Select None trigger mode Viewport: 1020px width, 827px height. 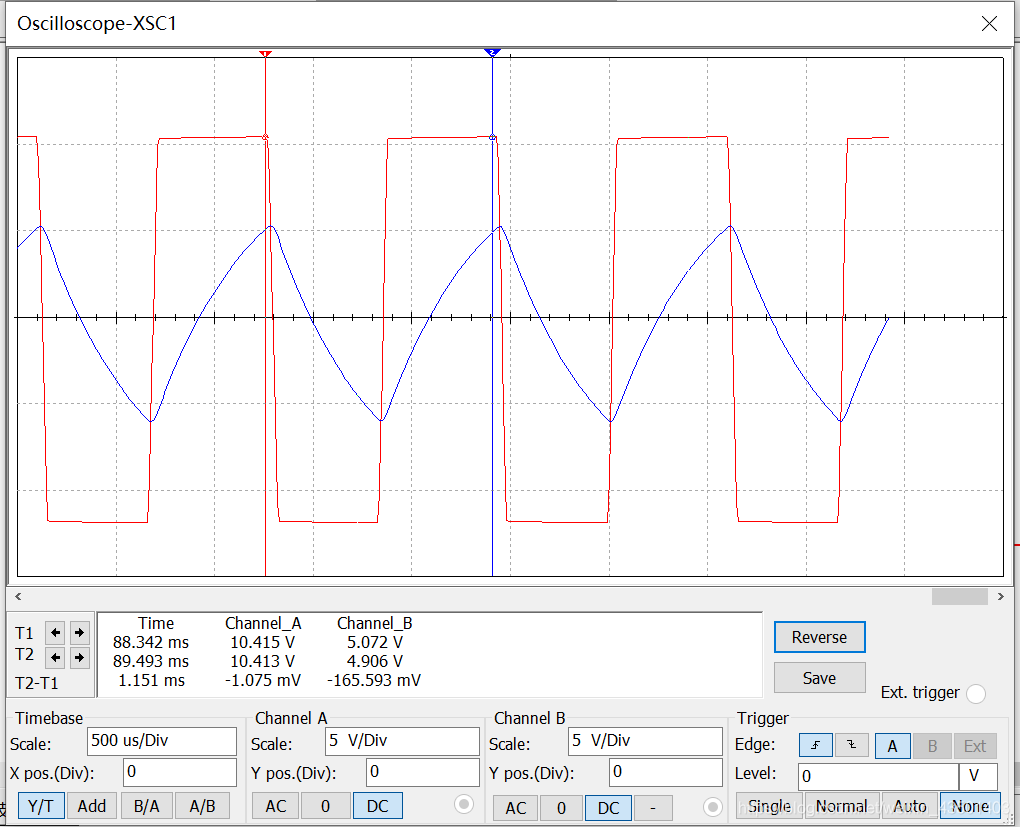point(970,806)
